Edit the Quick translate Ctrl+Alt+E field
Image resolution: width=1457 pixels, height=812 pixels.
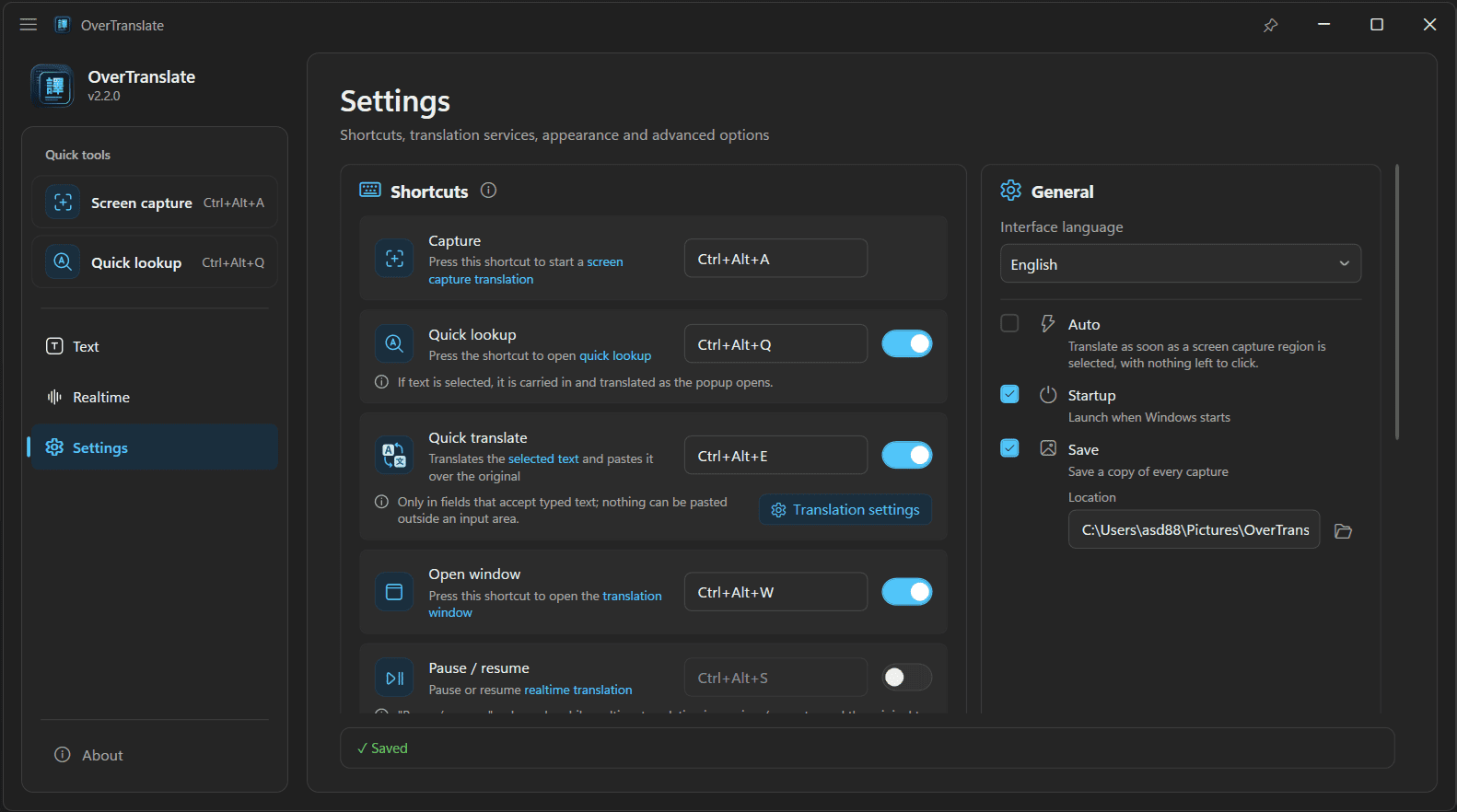(x=775, y=455)
